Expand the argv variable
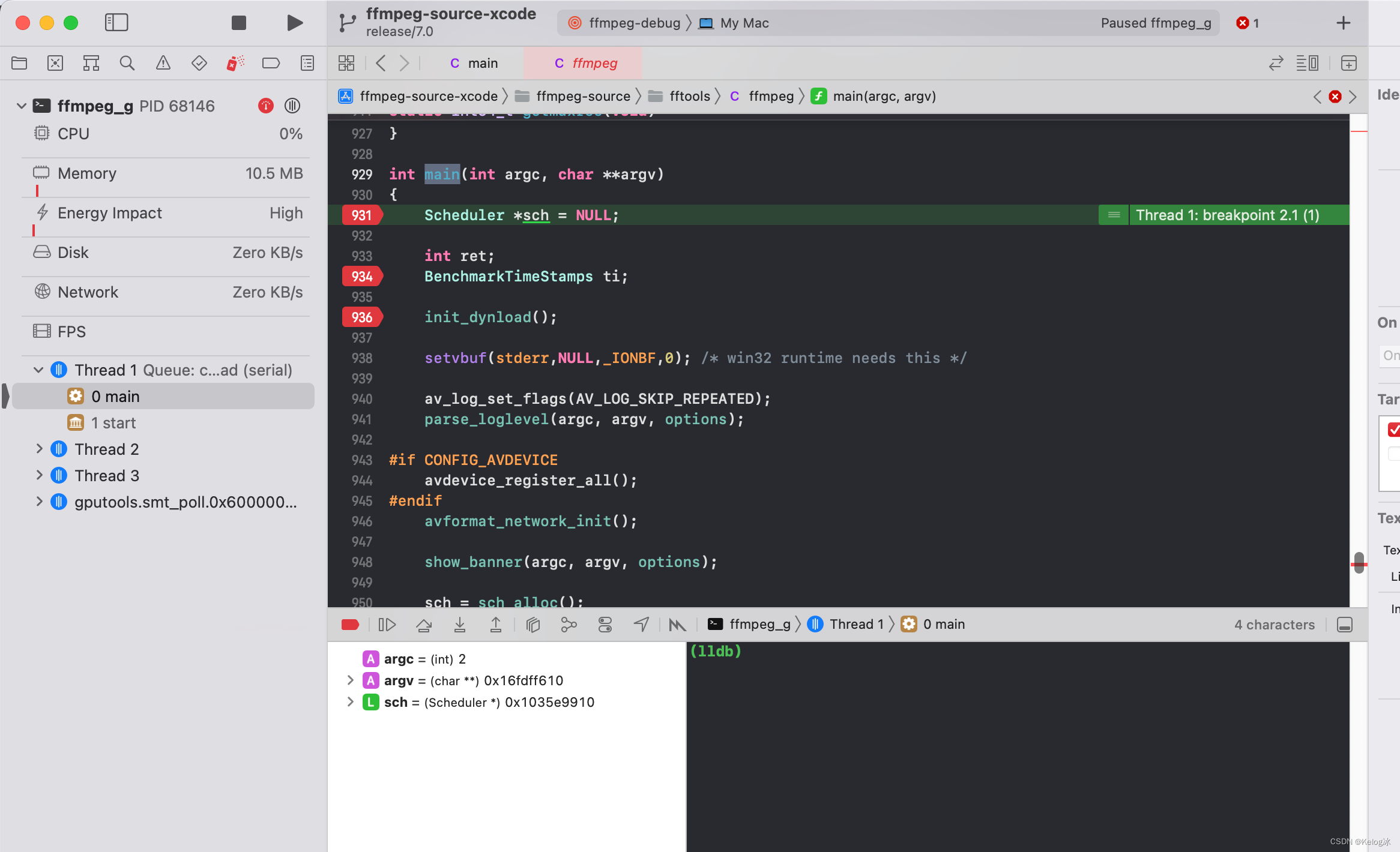 (351, 680)
